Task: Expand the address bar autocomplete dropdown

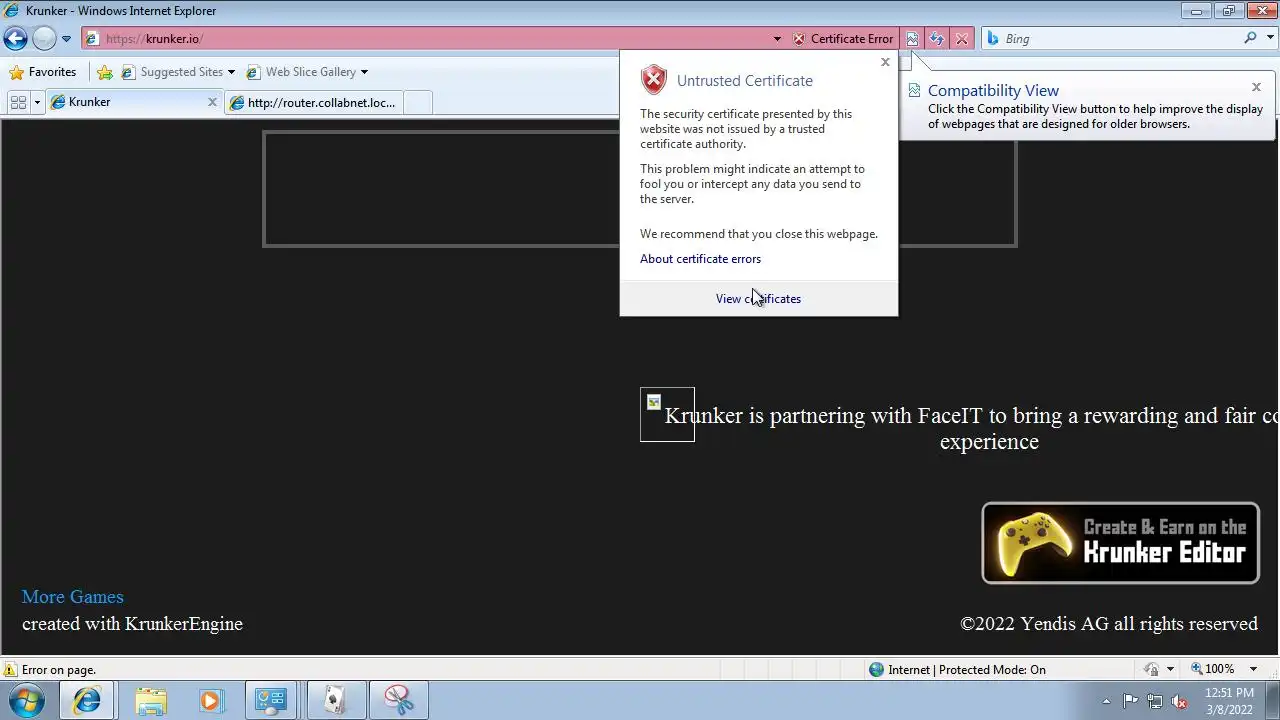Action: coord(777,39)
